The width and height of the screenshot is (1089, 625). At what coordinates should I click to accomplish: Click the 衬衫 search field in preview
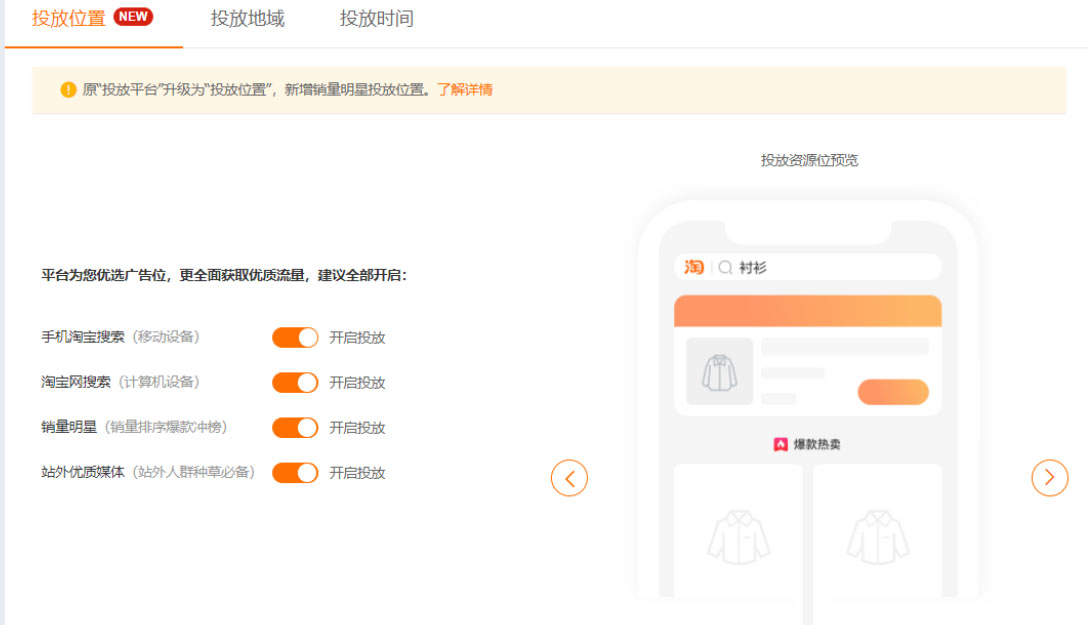coord(820,267)
